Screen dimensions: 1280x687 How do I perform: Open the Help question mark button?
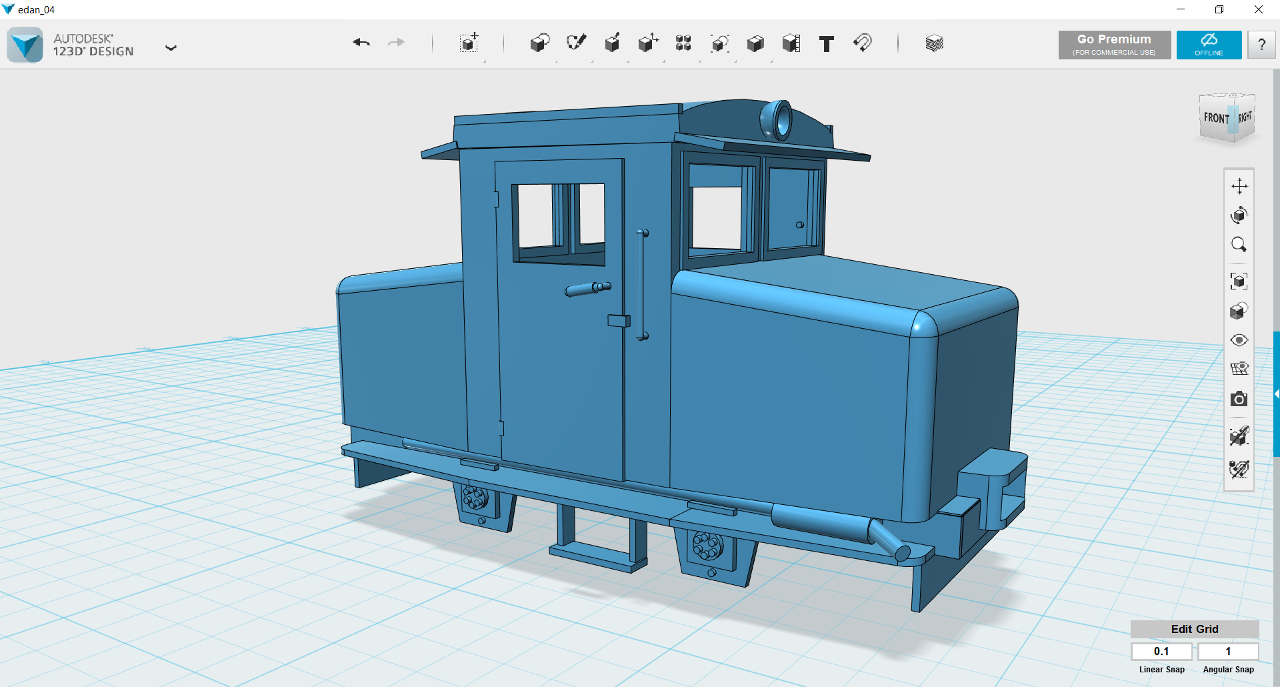coord(1261,44)
